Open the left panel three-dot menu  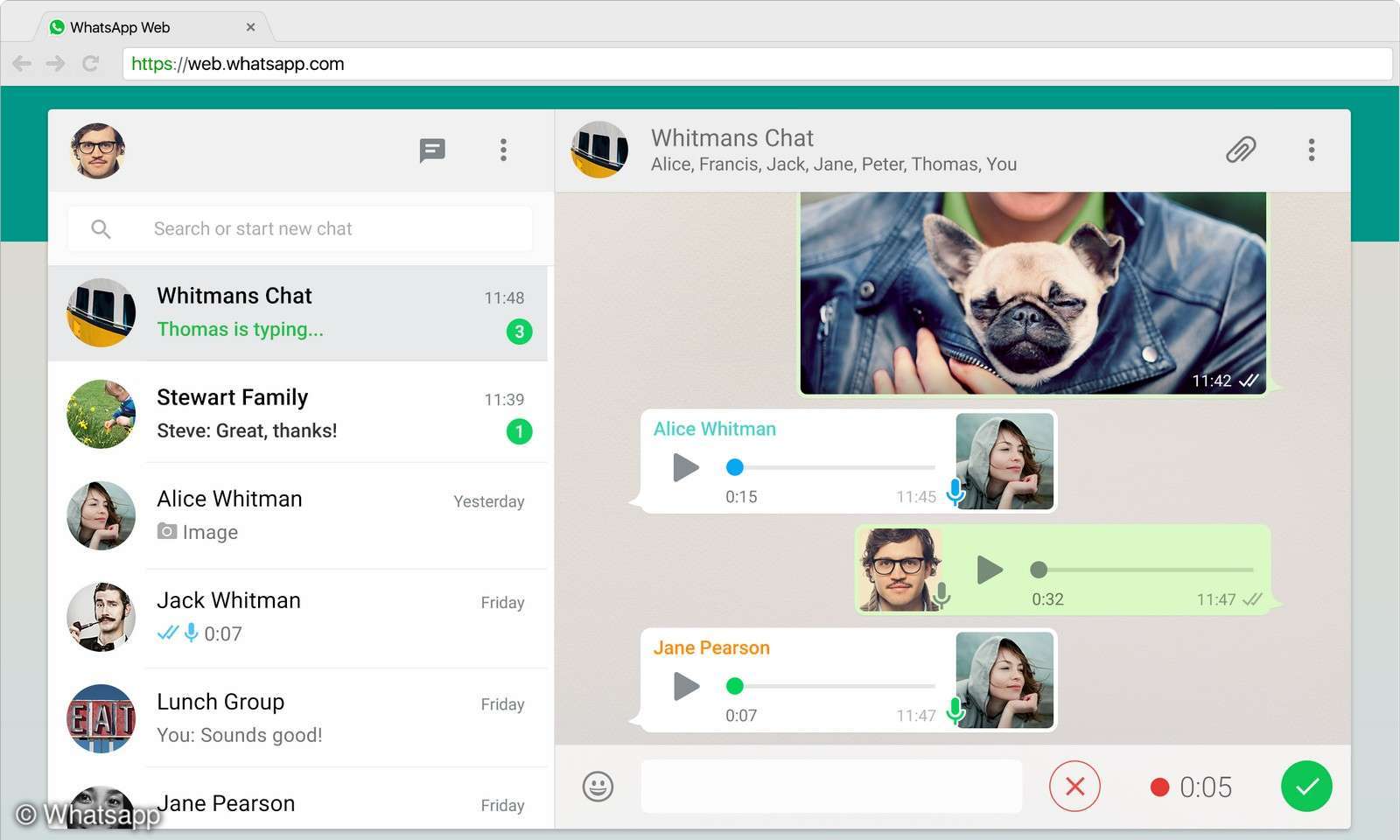tap(504, 150)
